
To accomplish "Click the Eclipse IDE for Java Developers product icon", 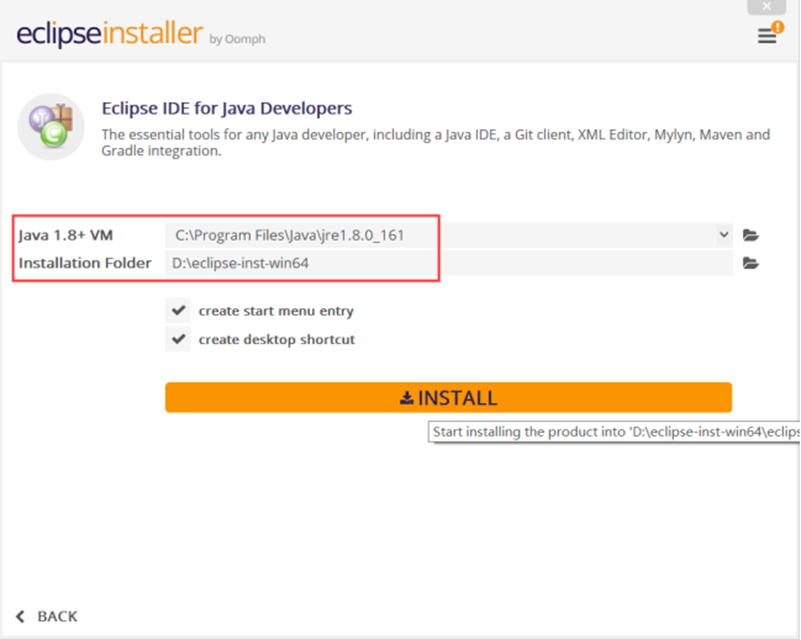I will 51,126.
